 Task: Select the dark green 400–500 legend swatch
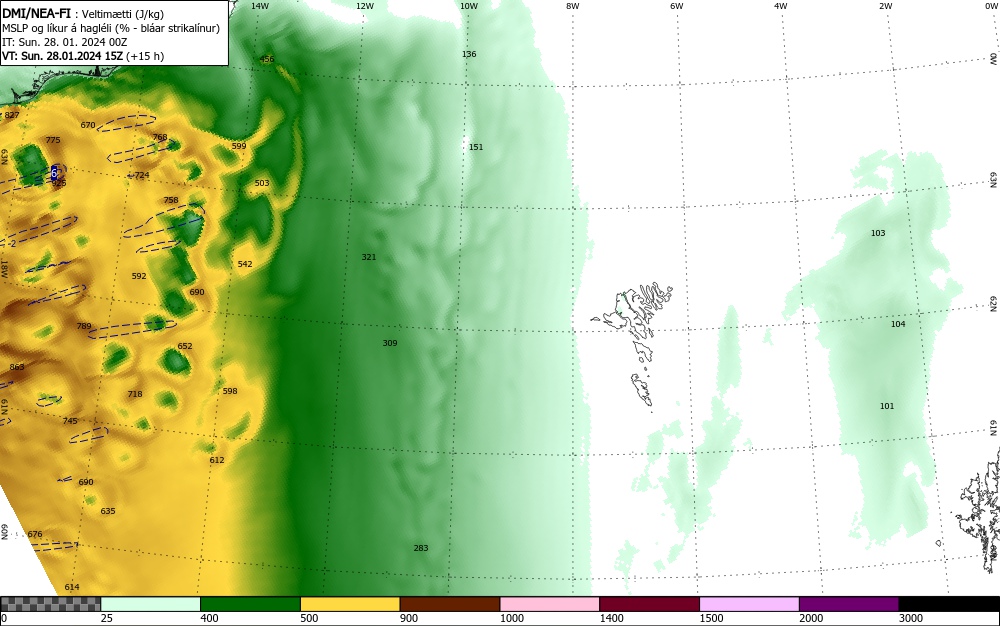click(250, 604)
